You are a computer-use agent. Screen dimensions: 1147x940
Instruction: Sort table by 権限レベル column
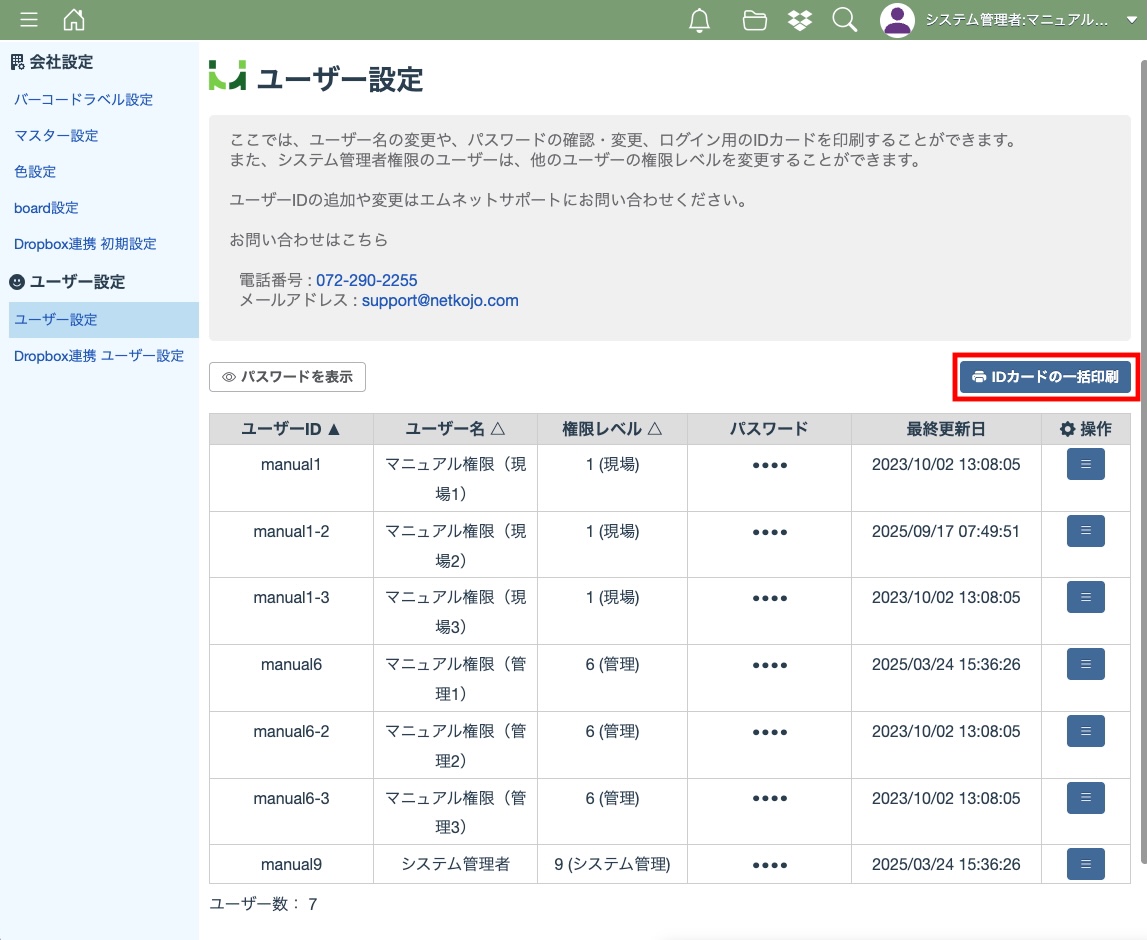612,429
